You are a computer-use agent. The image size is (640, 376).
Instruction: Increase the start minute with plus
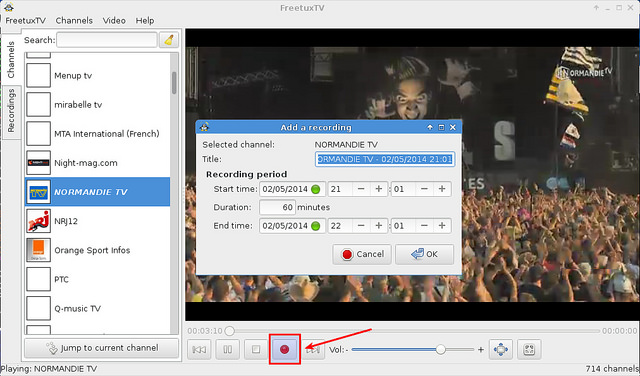(x=442, y=189)
